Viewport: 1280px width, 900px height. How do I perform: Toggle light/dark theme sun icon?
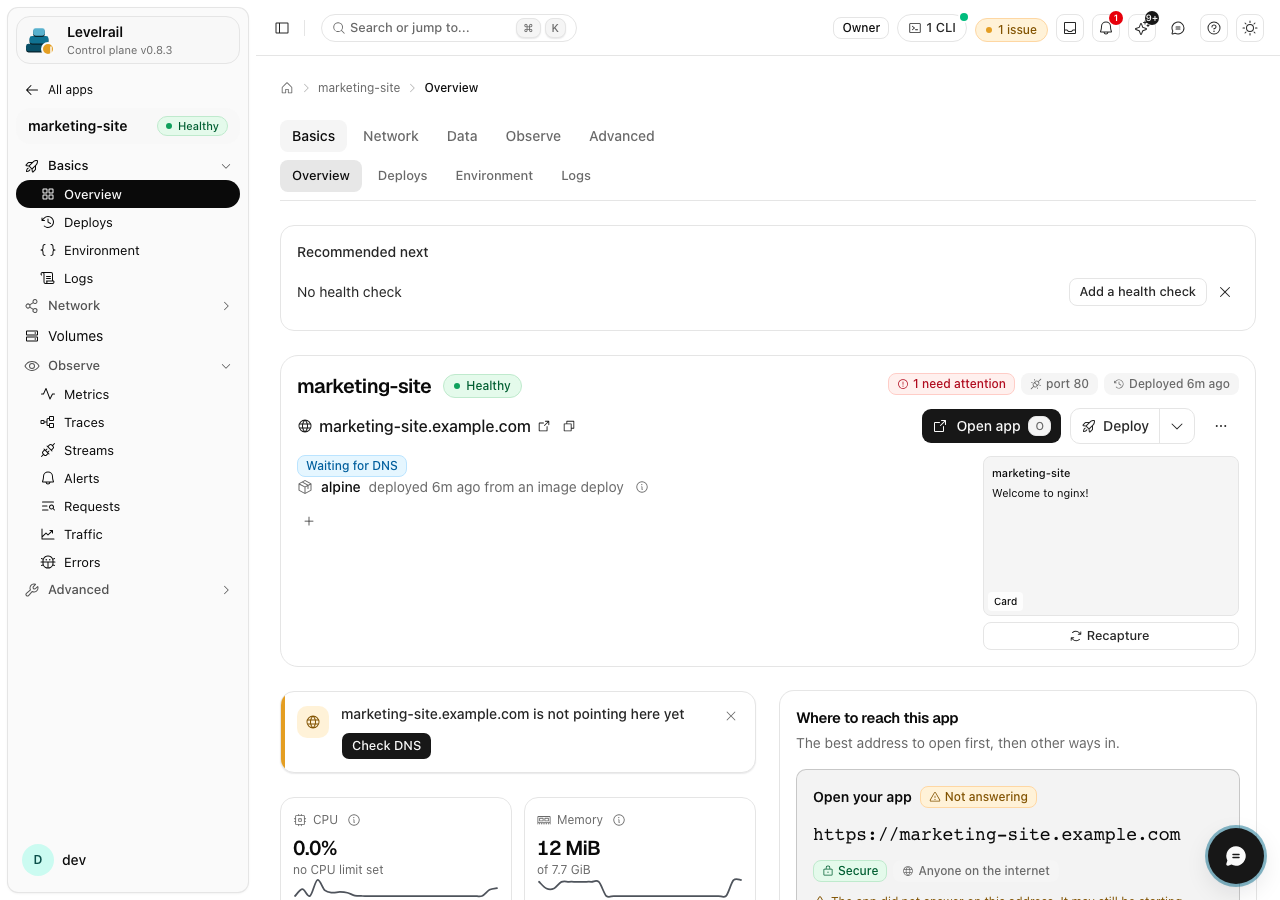tap(1250, 28)
